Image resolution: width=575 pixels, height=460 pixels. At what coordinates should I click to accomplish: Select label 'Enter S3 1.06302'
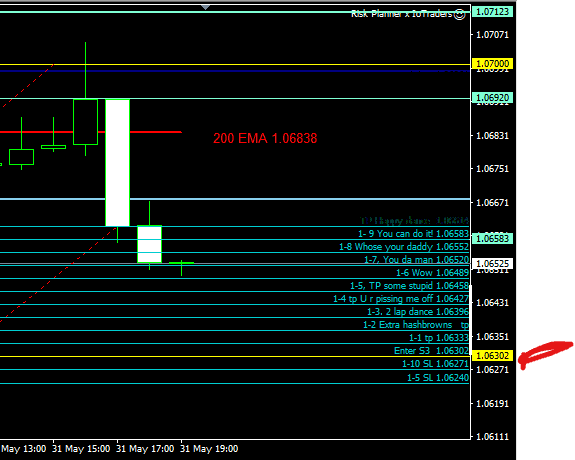coord(431,351)
